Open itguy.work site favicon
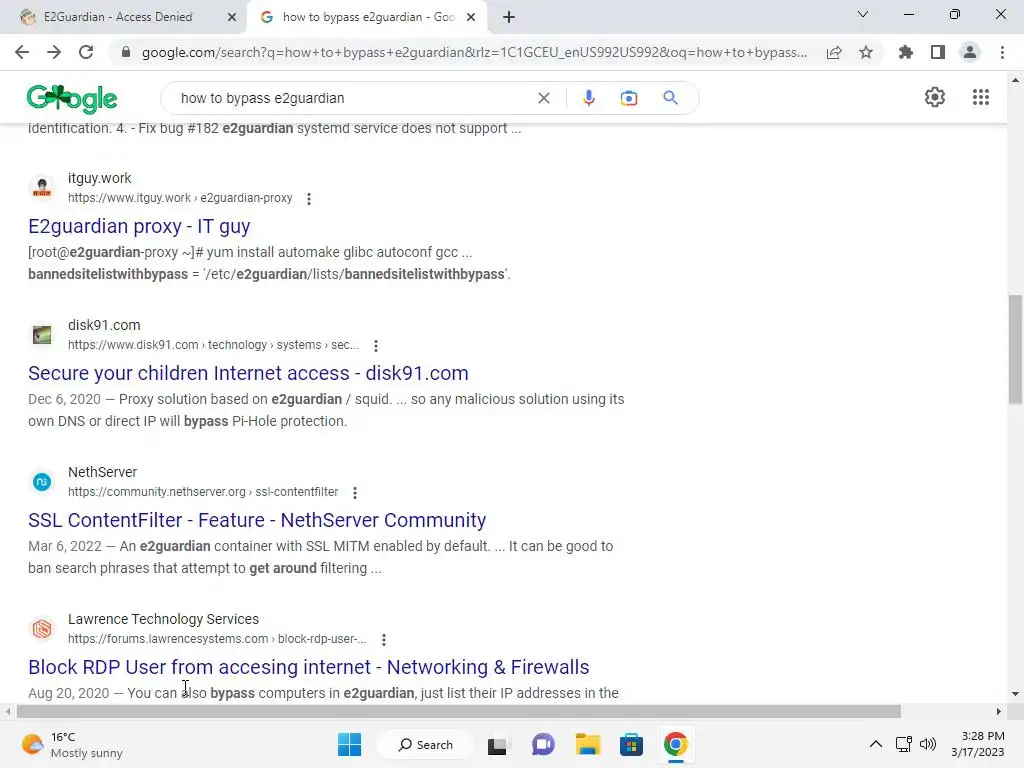Screen dimensions: 1024x768 tap(42, 188)
